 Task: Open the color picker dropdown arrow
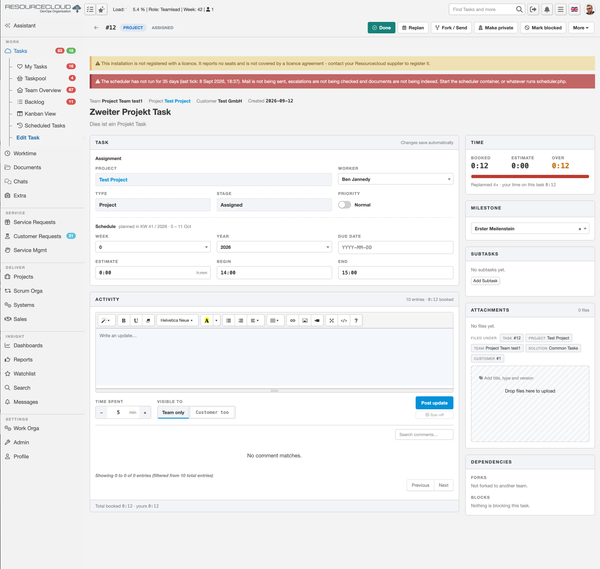217,320
